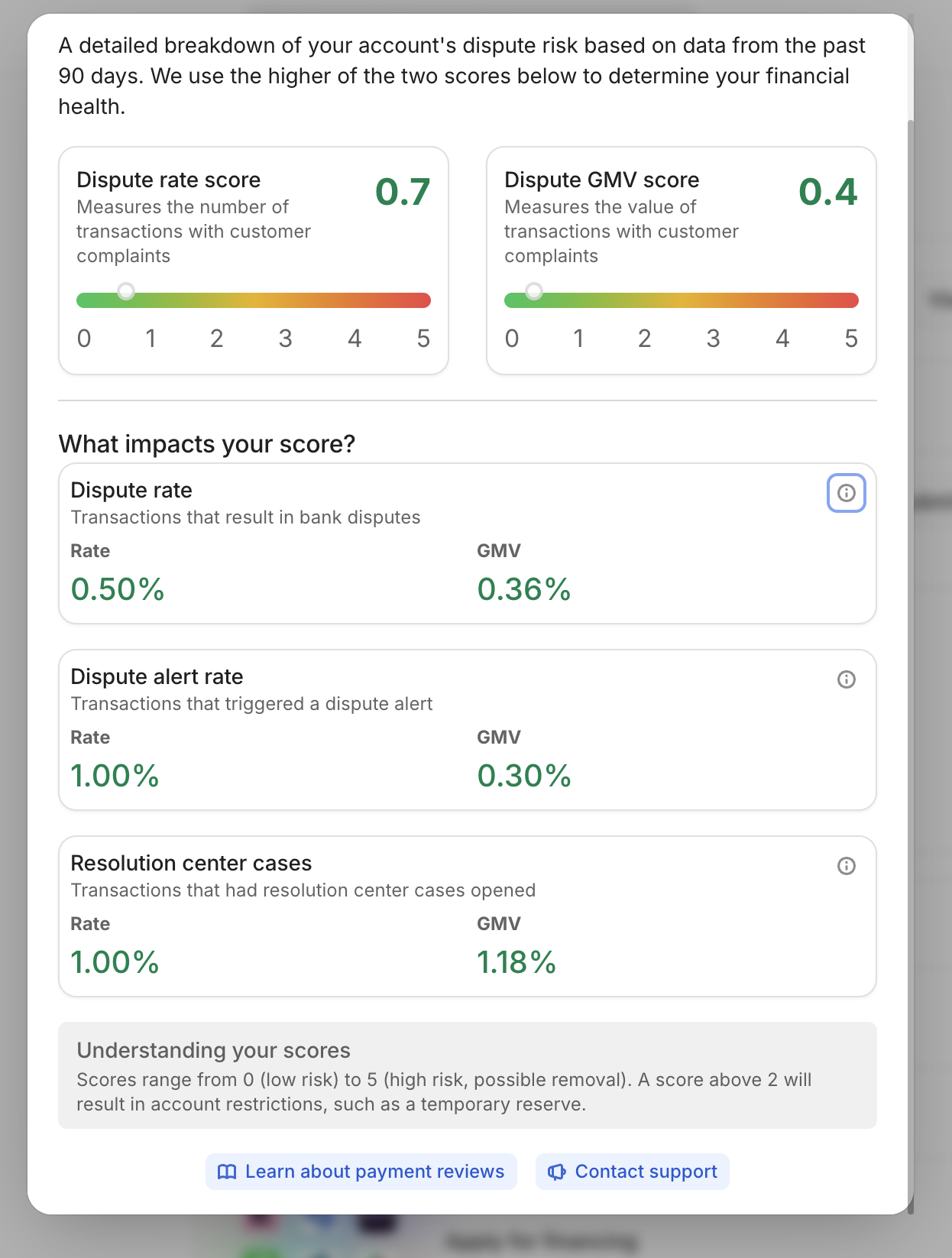Click the Dispute alert rate 1.00% value
This screenshot has width=952, height=1258.
tap(115, 776)
